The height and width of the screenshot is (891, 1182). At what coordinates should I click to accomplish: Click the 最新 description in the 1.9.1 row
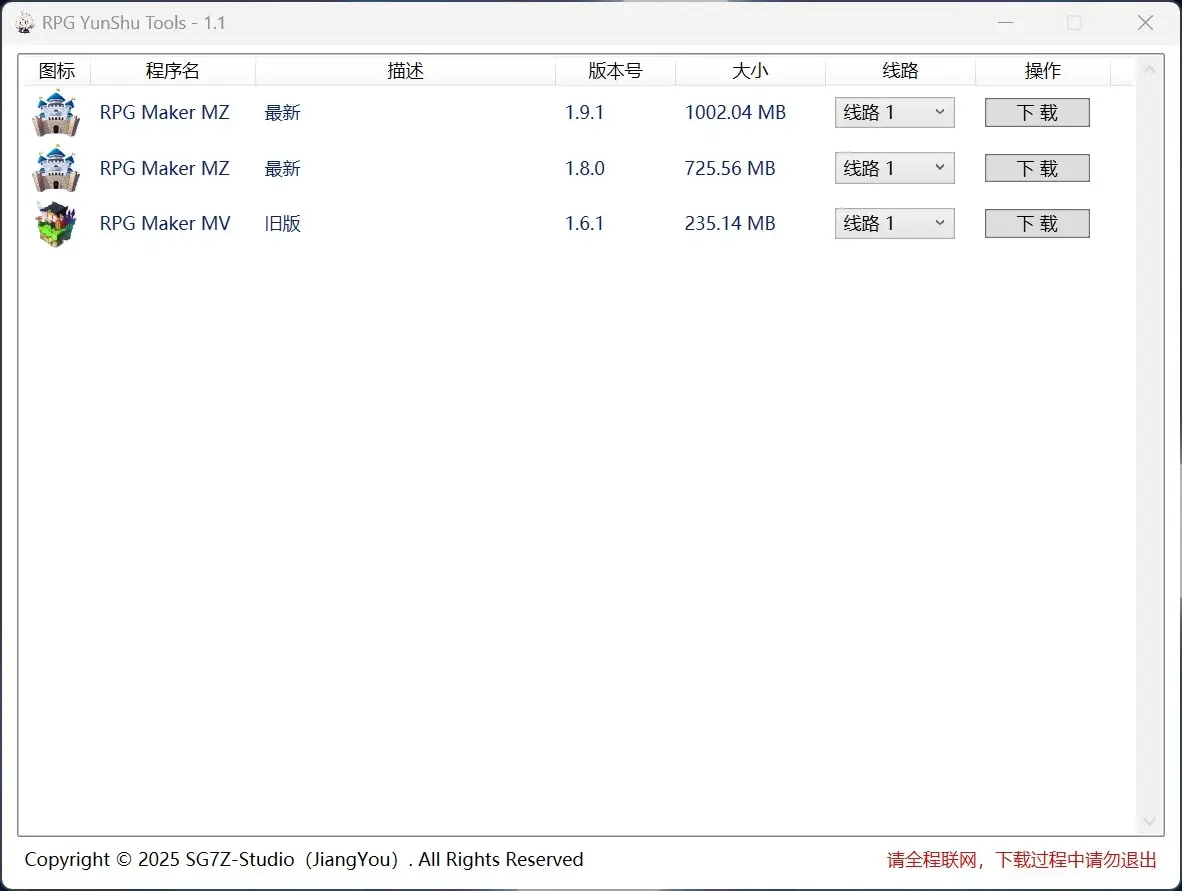pyautogui.click(x=283, y=113)
